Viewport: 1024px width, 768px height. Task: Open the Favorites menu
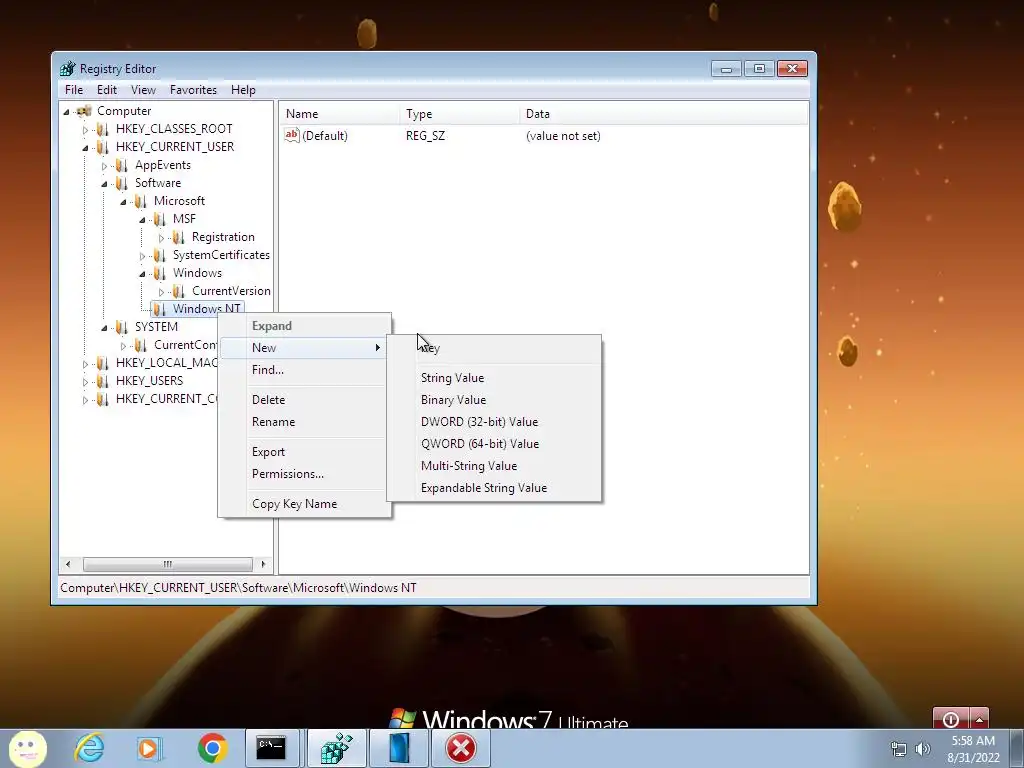coord(193,89)
